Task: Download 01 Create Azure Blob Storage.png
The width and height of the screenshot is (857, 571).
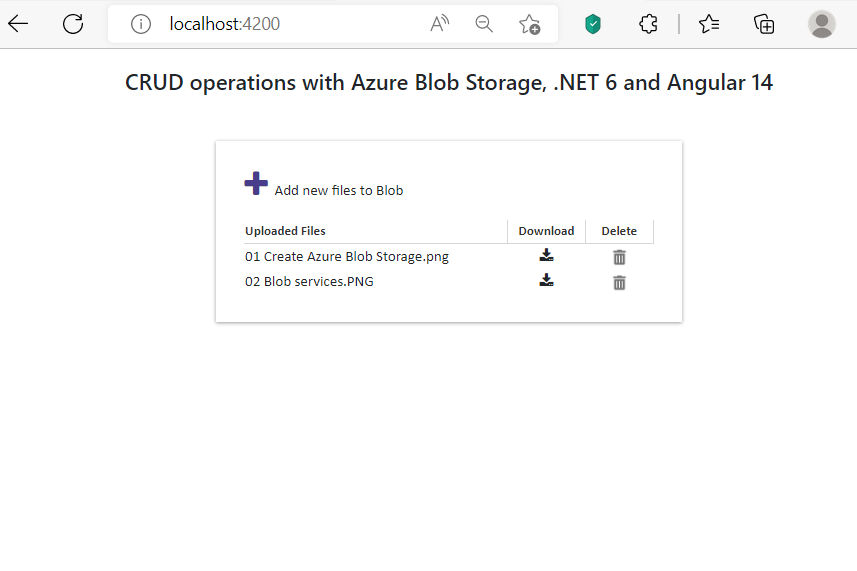Action: tap(546, 256)
